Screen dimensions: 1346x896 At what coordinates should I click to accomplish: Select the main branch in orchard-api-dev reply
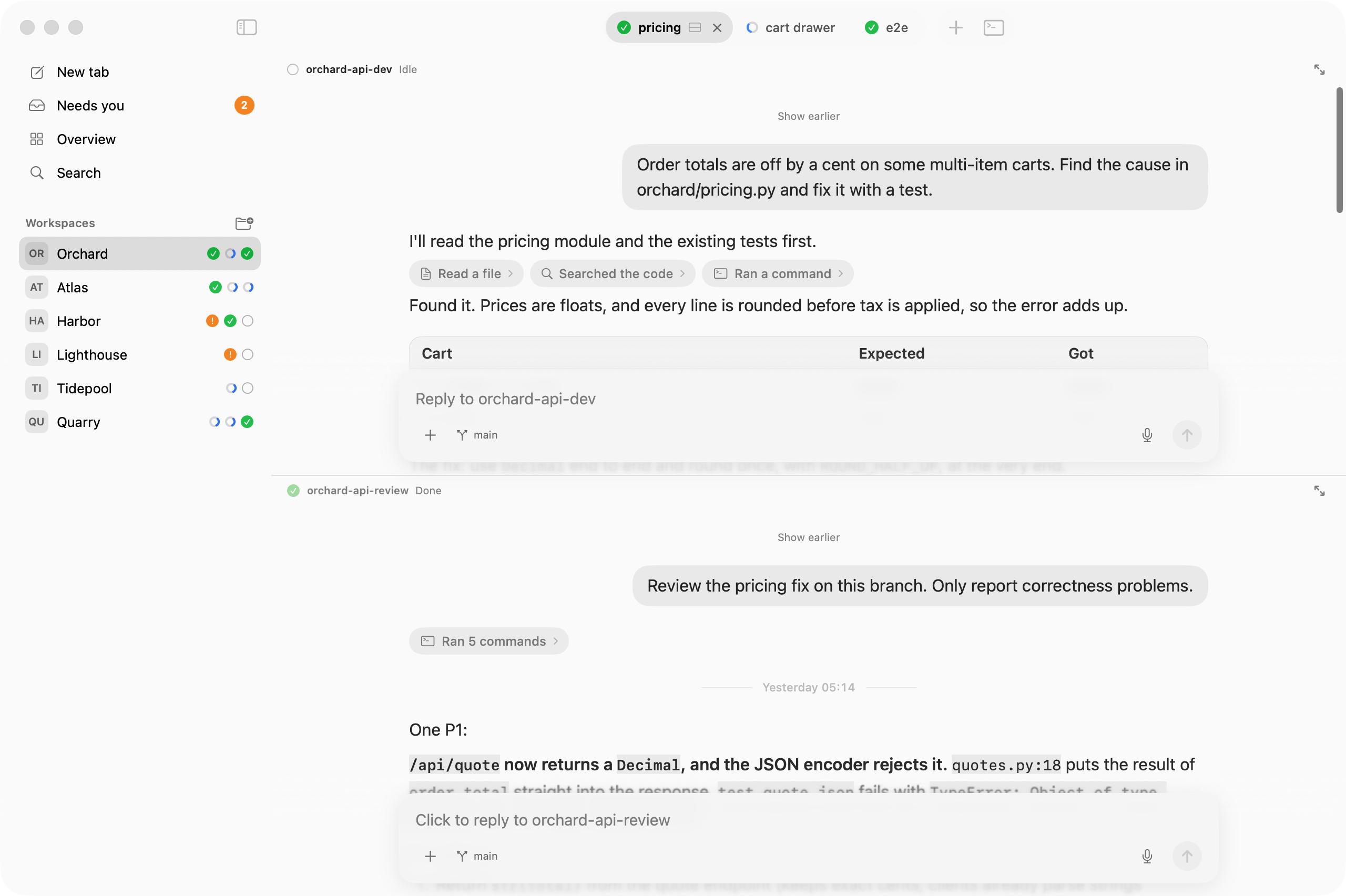click(477, 435)
